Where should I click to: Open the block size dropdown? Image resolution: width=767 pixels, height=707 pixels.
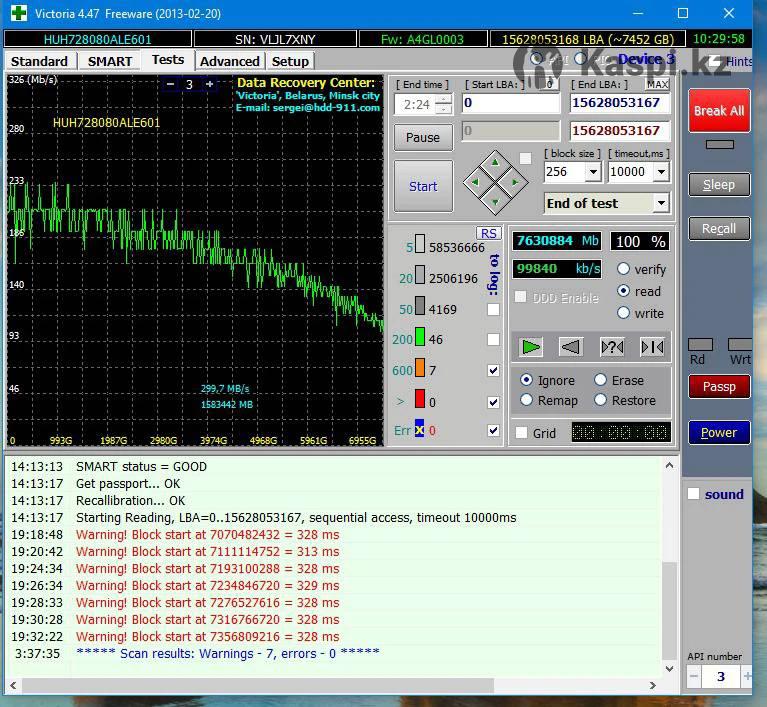pyautogui.click(x=593, y=172)
